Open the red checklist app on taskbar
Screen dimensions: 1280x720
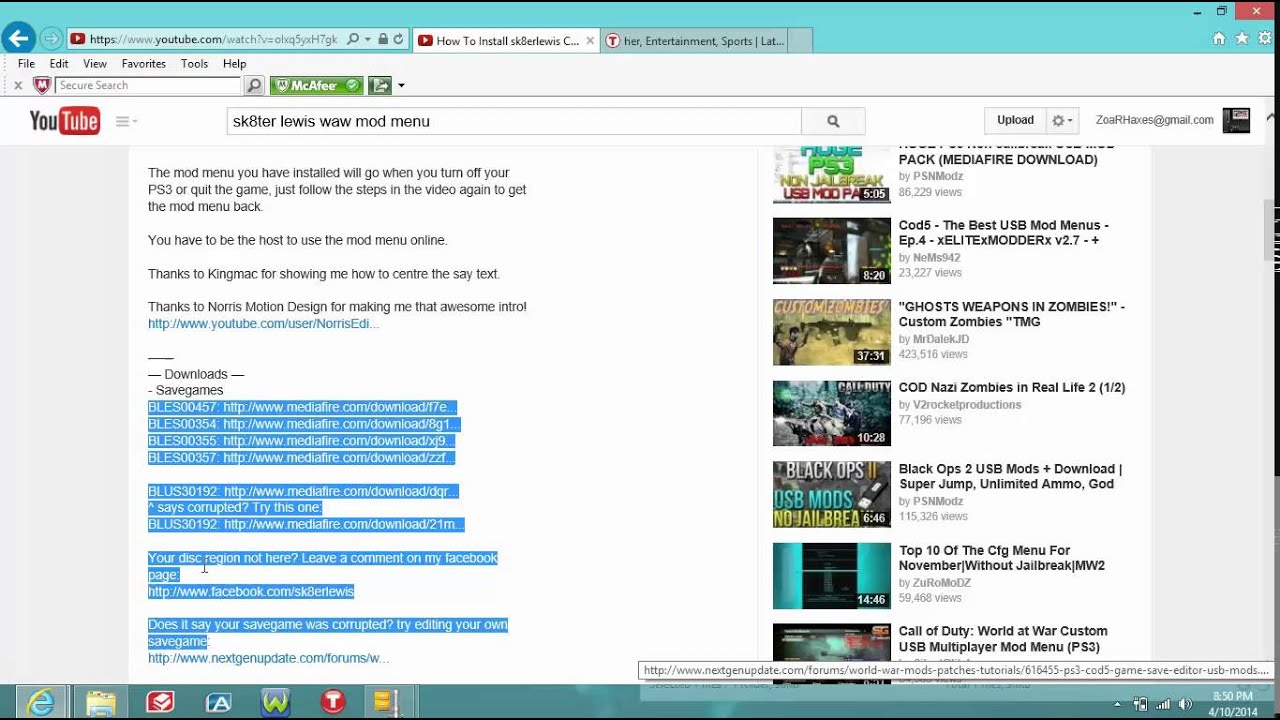point(160,703)
